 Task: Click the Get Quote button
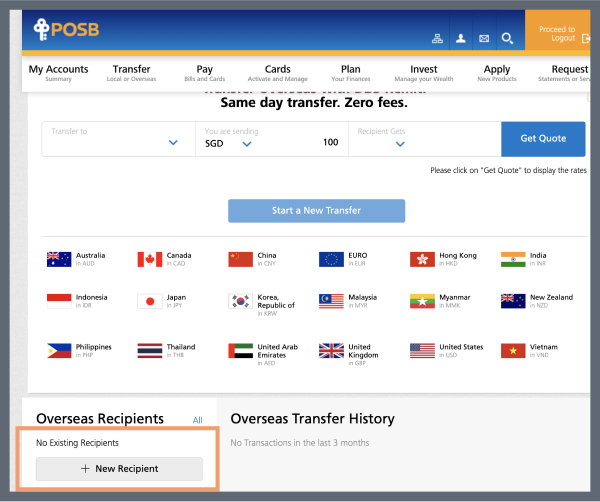coord(543,139)
